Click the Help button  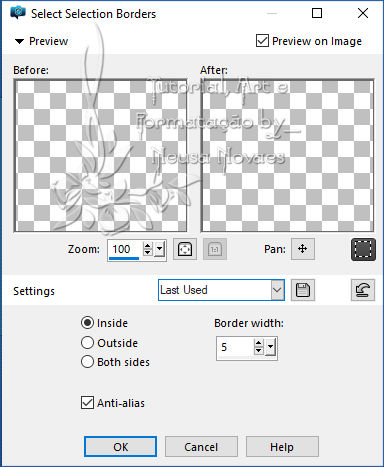coord(282,447)
